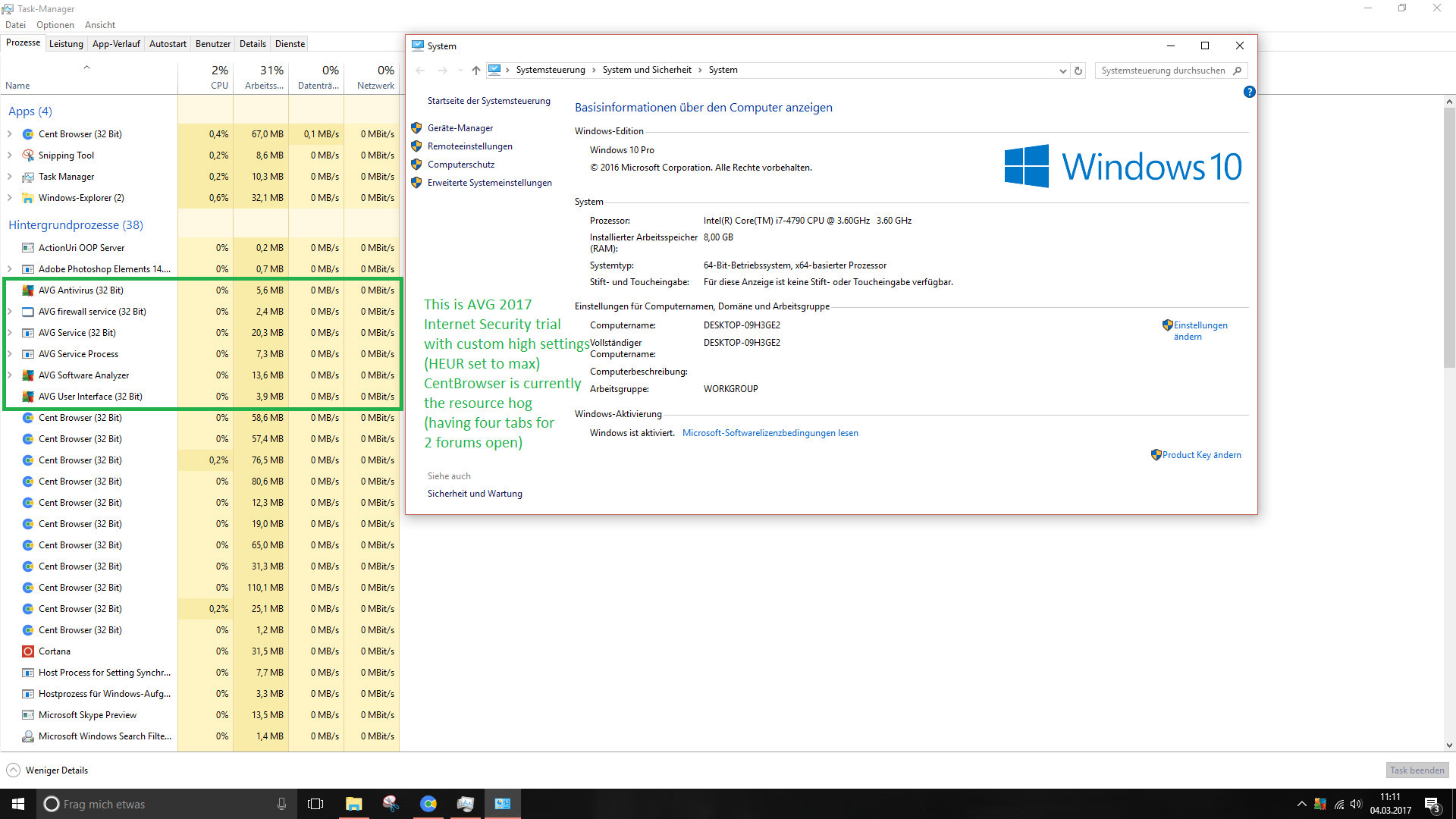
Task: Click the Task Manager vertical scrollbar thumb
Action: 1449,237
